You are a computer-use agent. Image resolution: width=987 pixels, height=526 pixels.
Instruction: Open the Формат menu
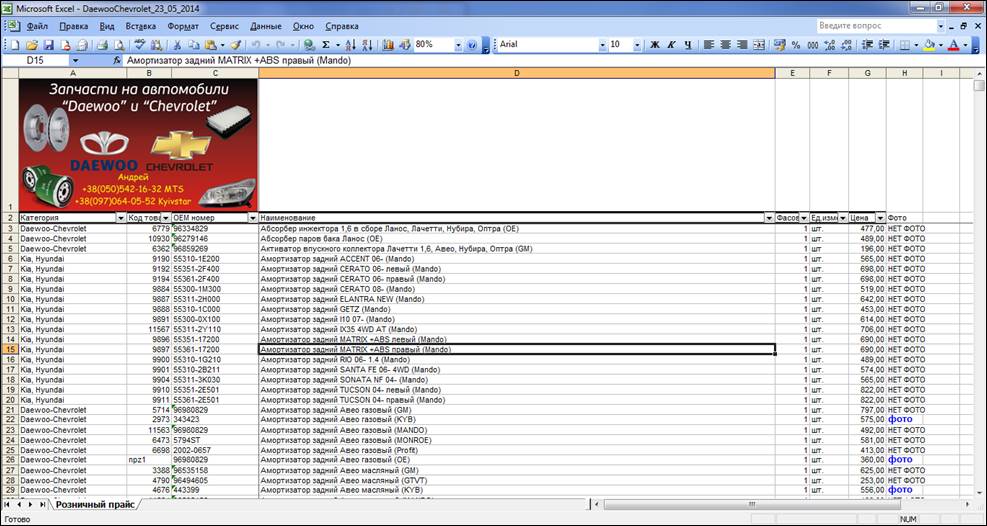pos(183,26)
